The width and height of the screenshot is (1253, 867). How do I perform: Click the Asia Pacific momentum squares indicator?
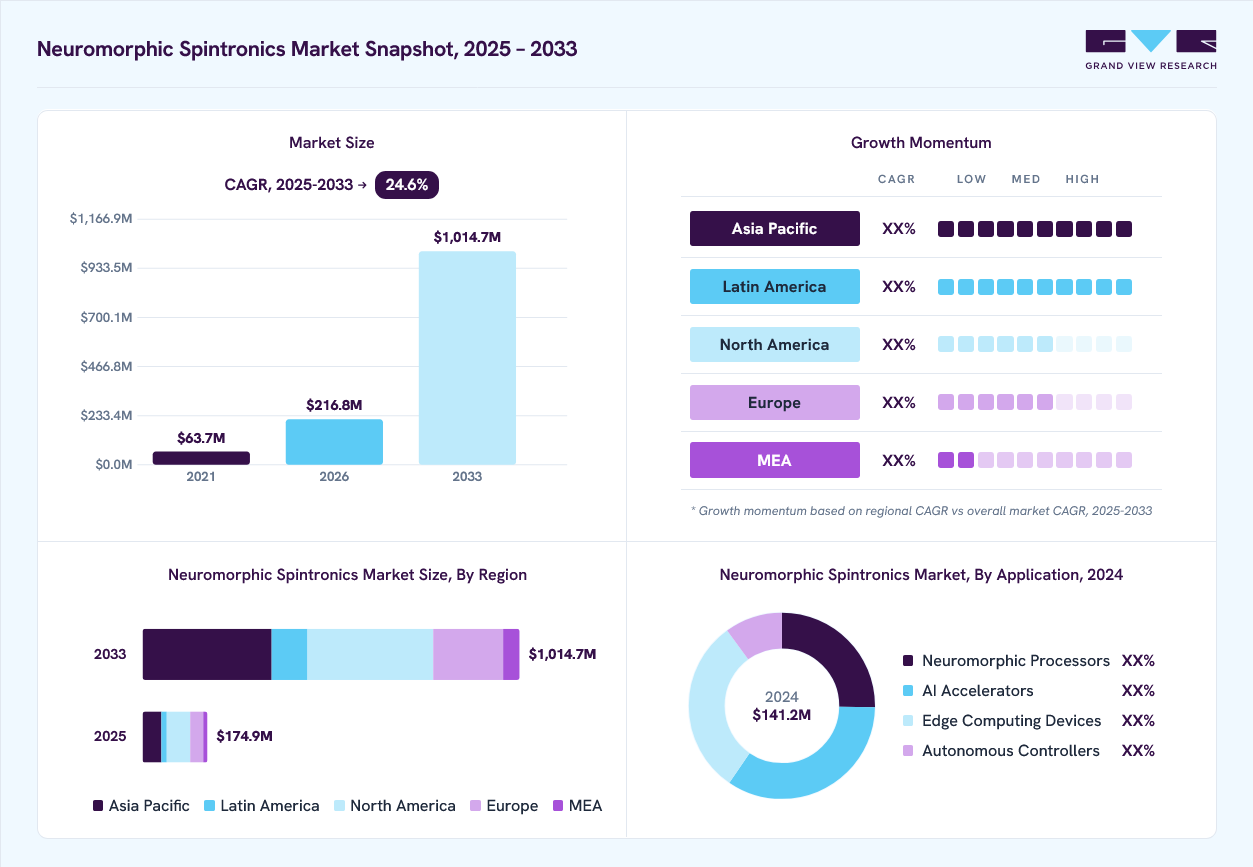1035,229
